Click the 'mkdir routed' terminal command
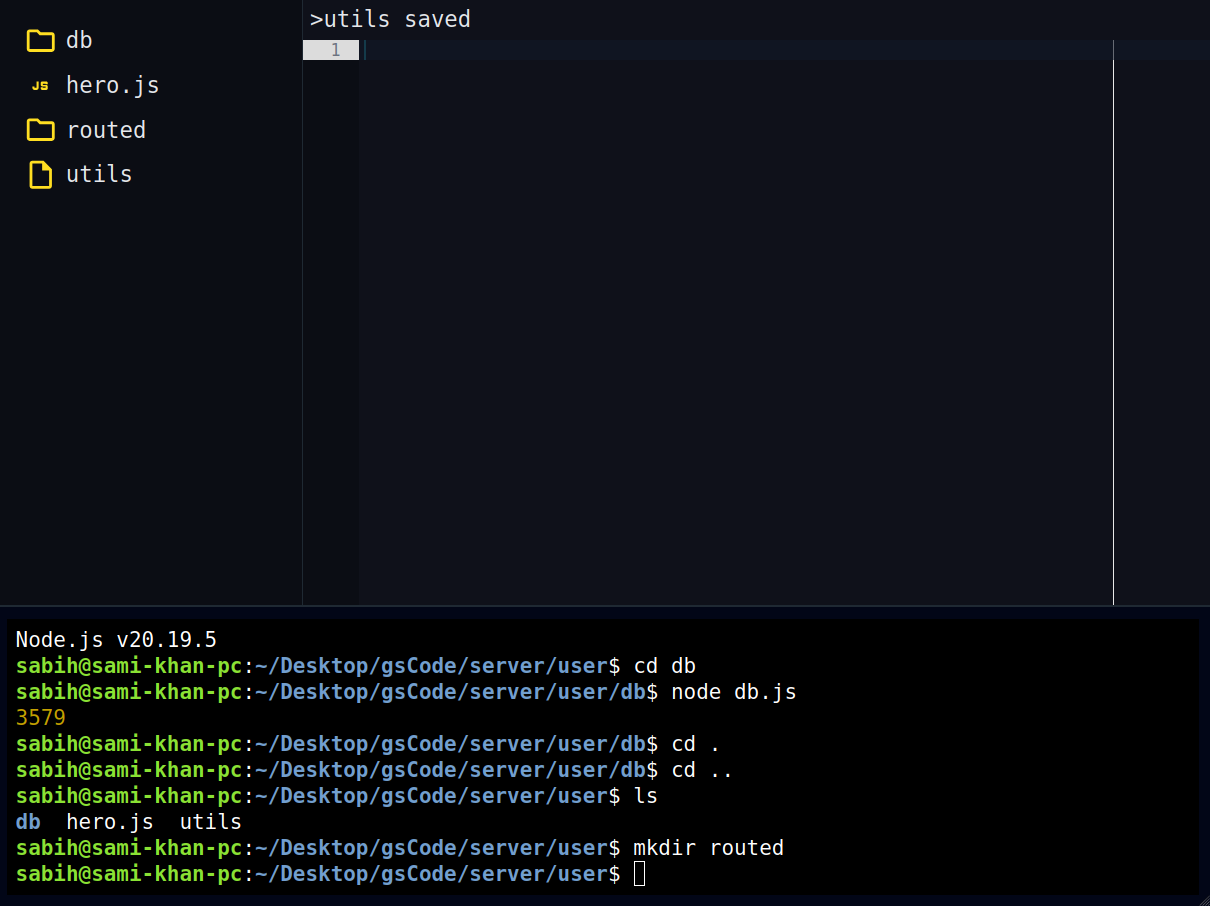This screenshot has height=906, width=1210. 709,848
